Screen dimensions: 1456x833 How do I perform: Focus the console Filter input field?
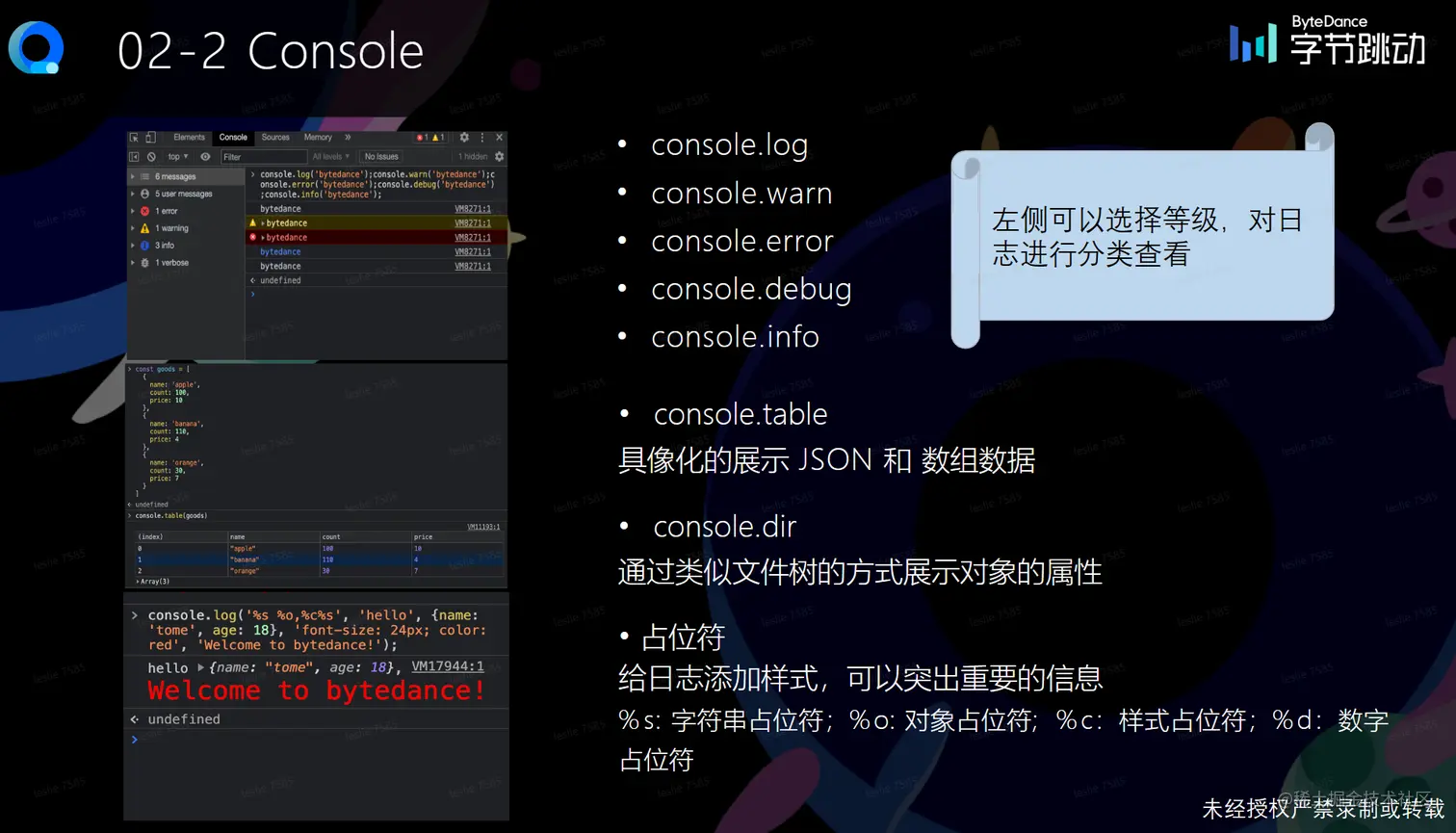point(263,156)
